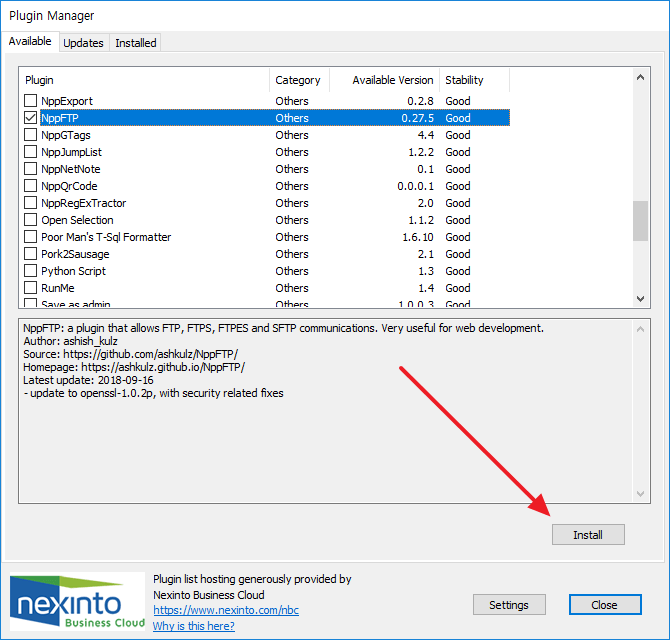Viewport: 670px width, 640px height.
Task: Check the NppNetNote plugin box
Action: click(x=30, y=169)
